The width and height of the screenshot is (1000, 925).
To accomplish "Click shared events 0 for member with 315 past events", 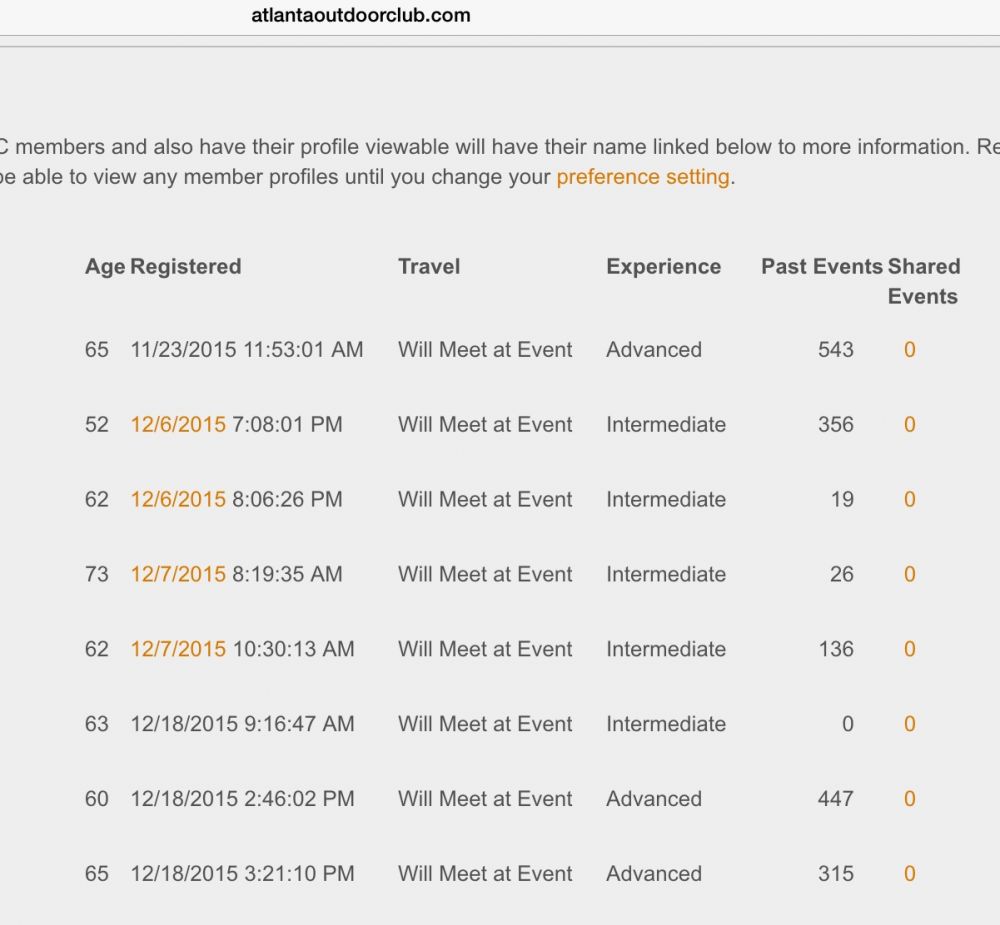I will point(909,874).
